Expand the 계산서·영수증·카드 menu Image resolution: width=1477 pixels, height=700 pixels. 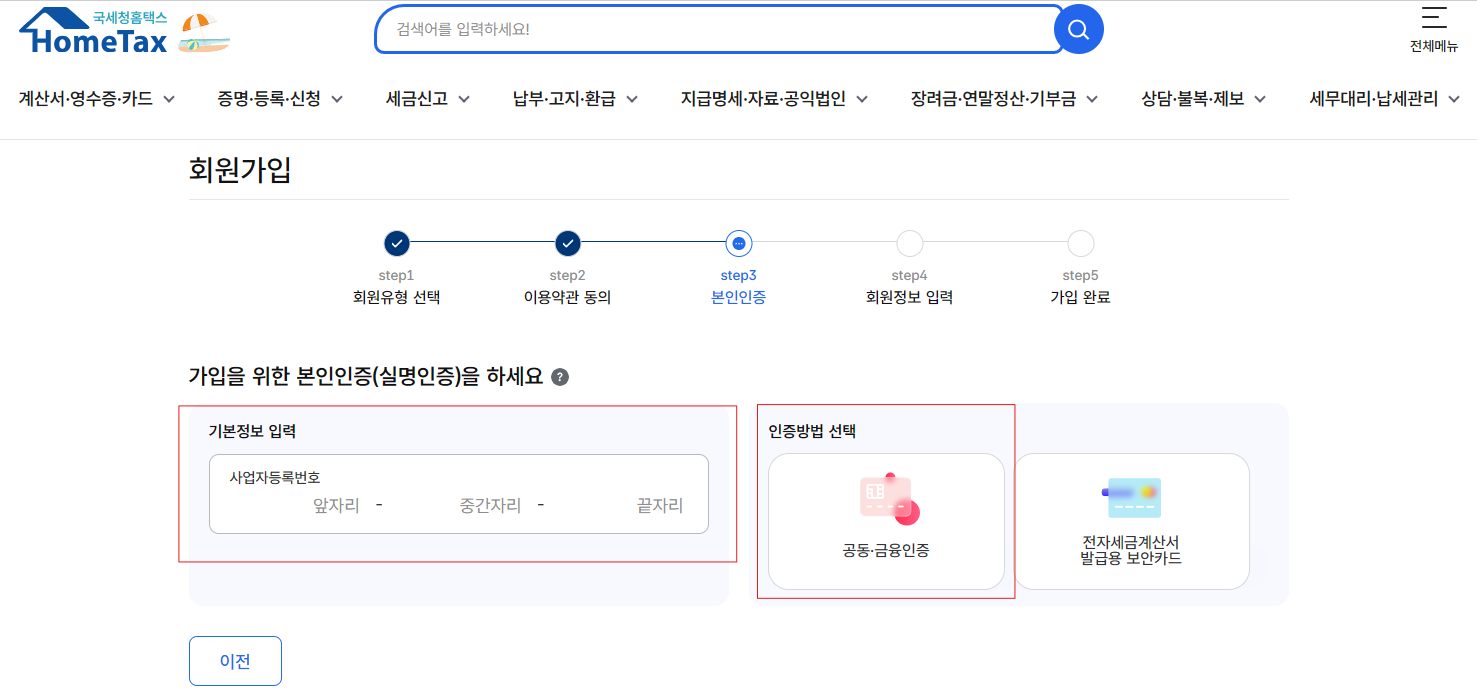point(97,99)
